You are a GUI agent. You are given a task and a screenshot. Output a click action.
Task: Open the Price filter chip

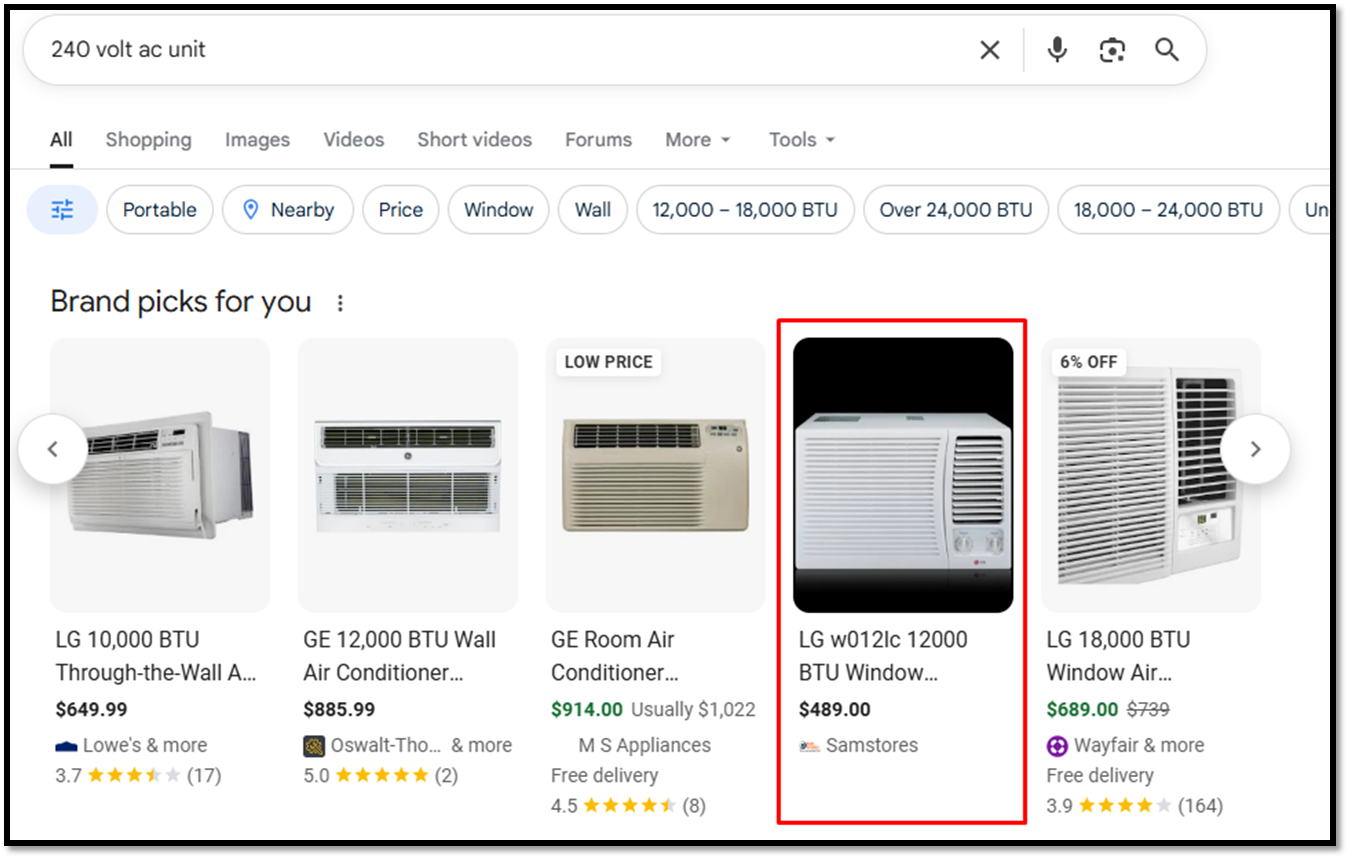coord(400,210)
